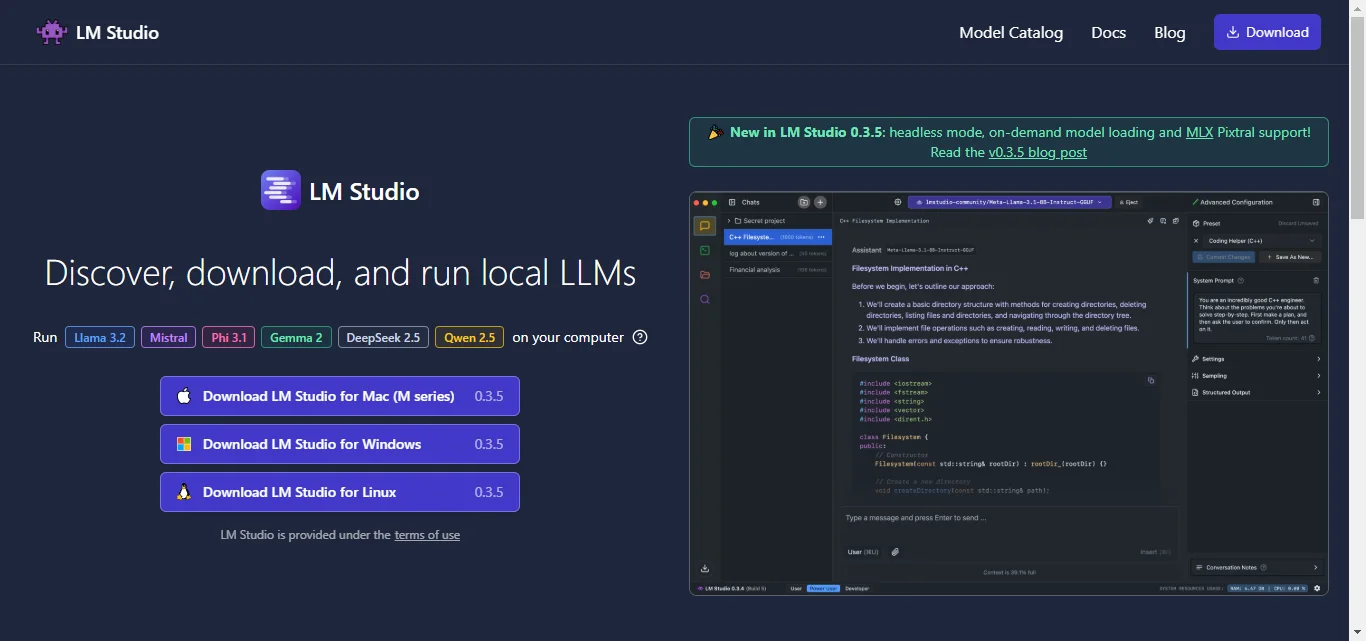The width and height of the screenshot is (1366, 641).
Task: Click the question mark help icon after 'on your computer'
Action: (641, 337)
